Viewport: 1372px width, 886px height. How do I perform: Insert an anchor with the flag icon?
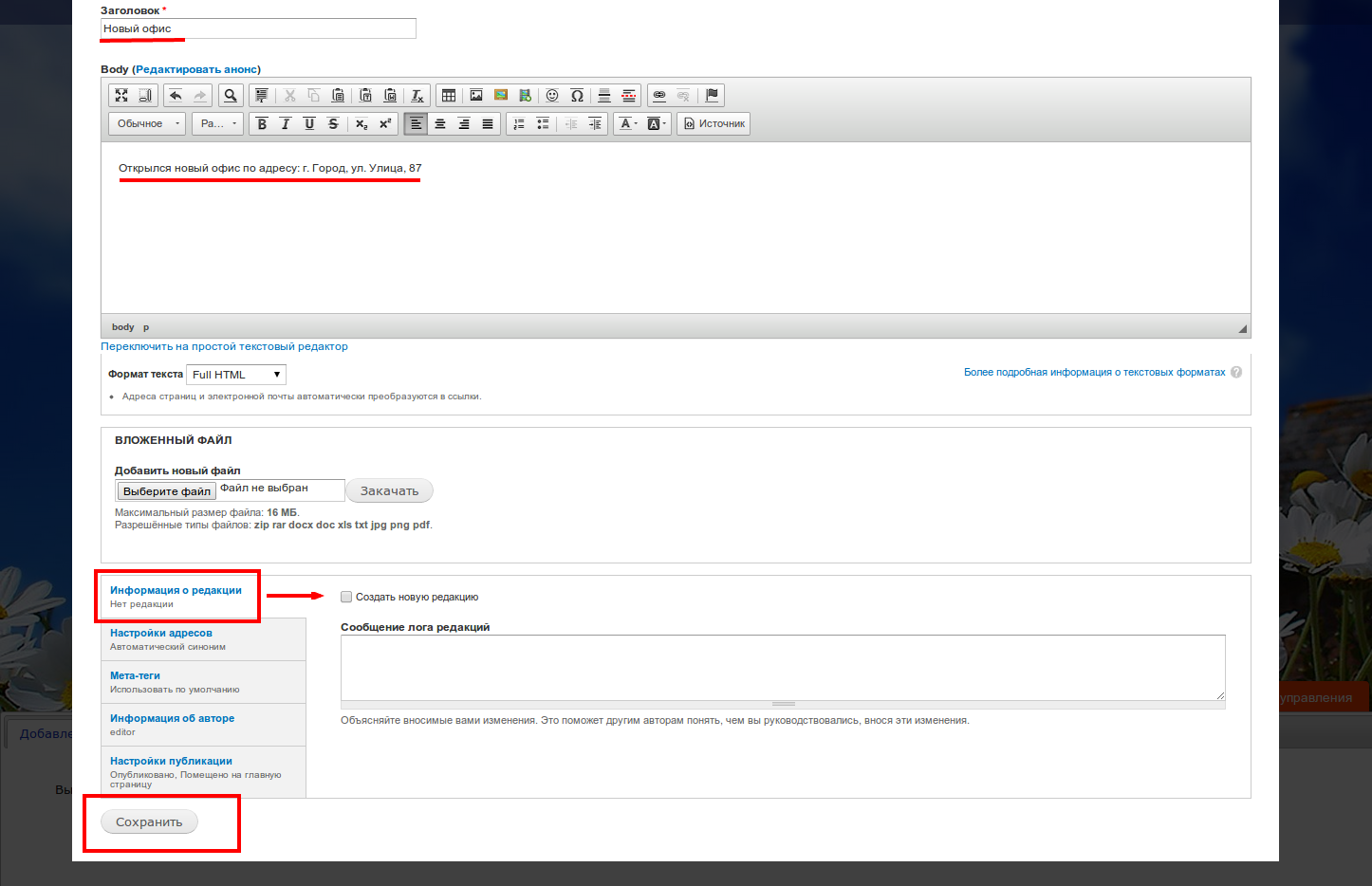[713, 96]
